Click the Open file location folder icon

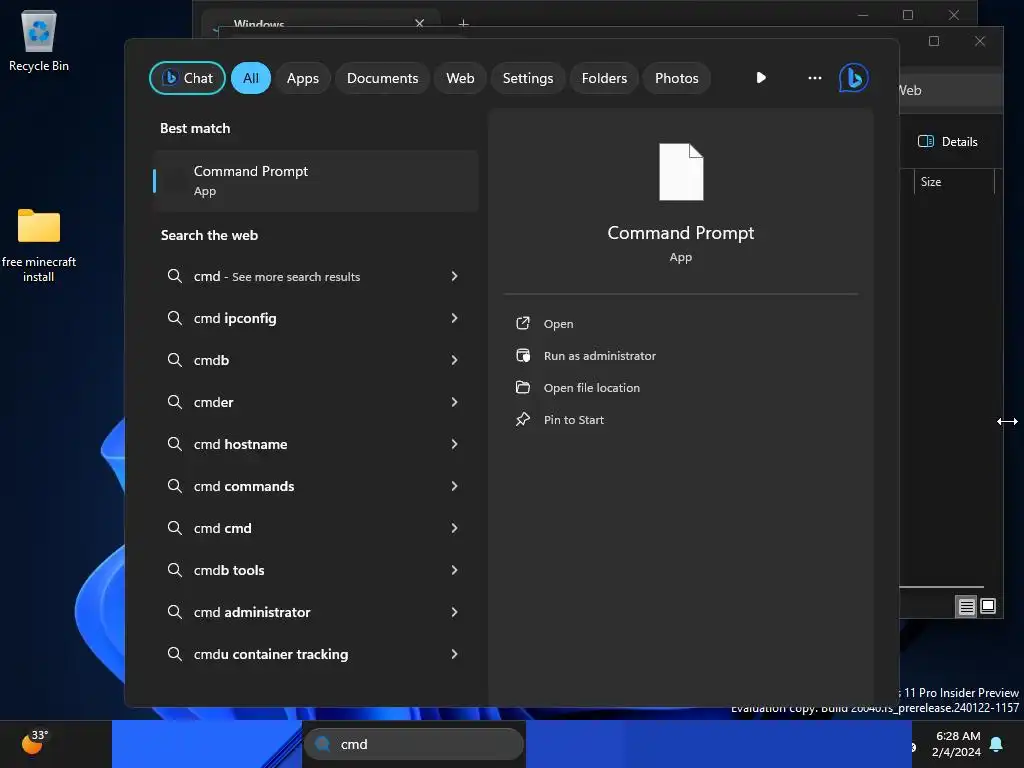pyautogui.click(x=523, y=387)
